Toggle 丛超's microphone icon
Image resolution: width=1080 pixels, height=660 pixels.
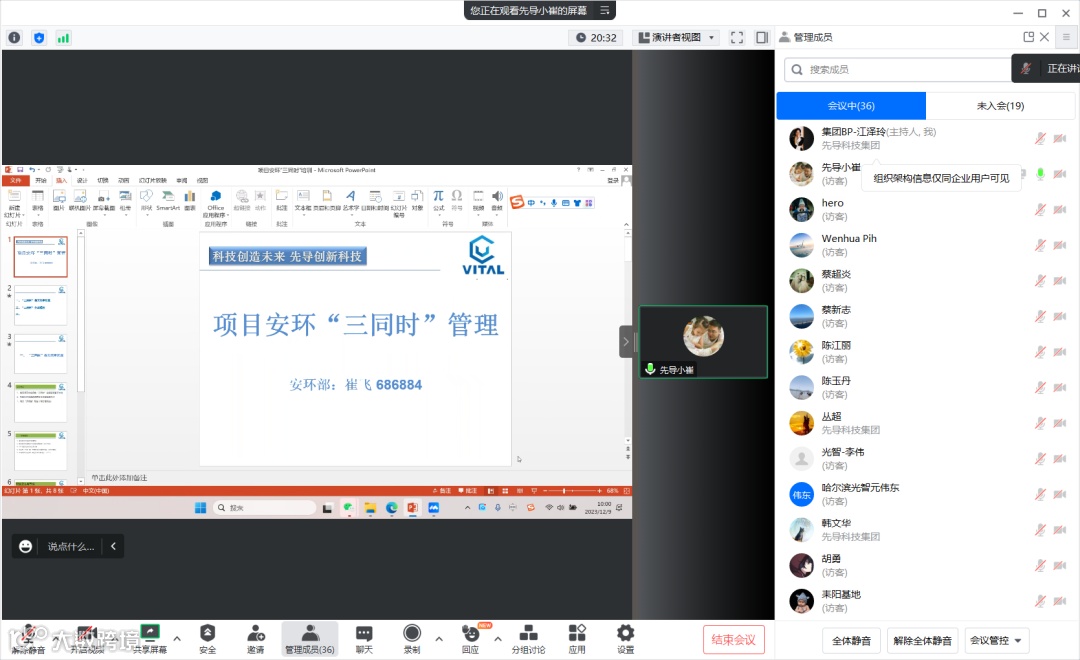pos(1040,423)
